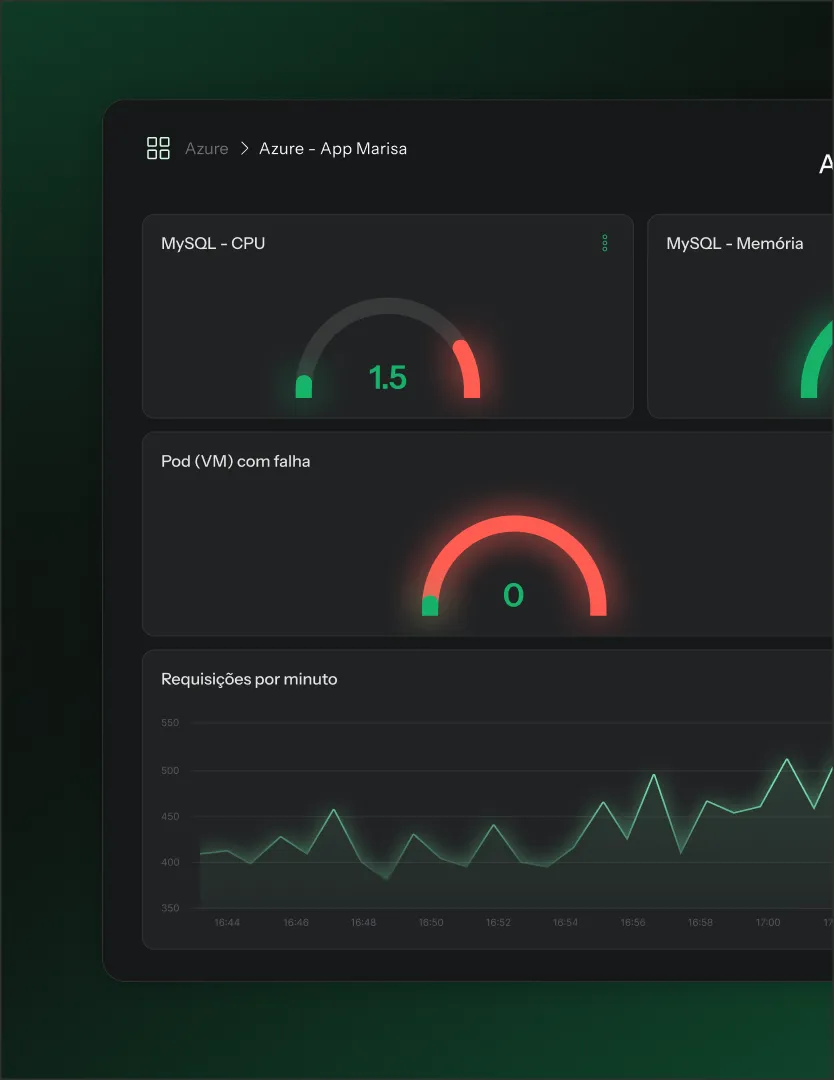
Task: Click the green start of CPU gauge
Action: (x=304, y=387)
